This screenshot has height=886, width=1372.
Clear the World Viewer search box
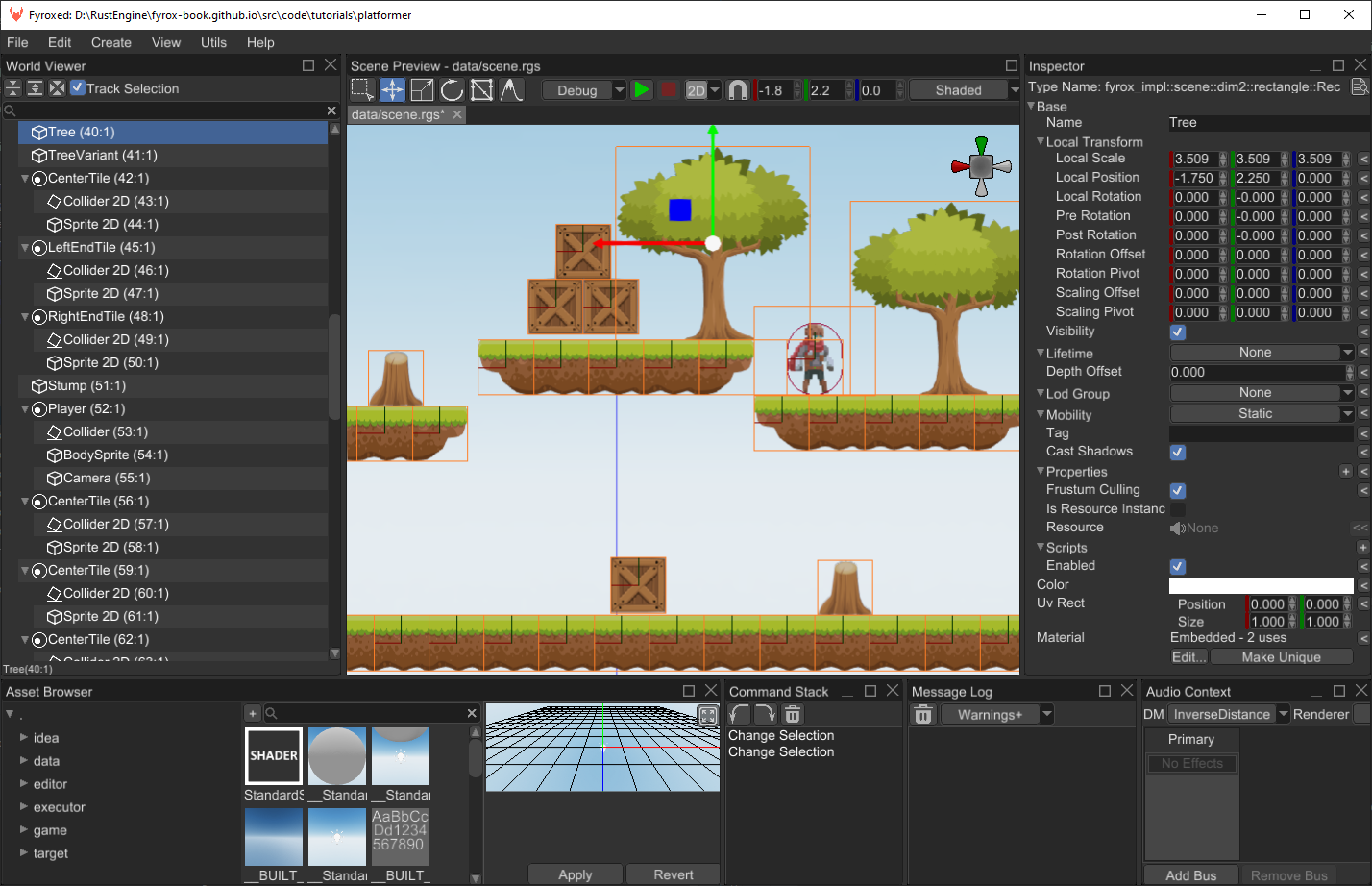click(331, 111)
